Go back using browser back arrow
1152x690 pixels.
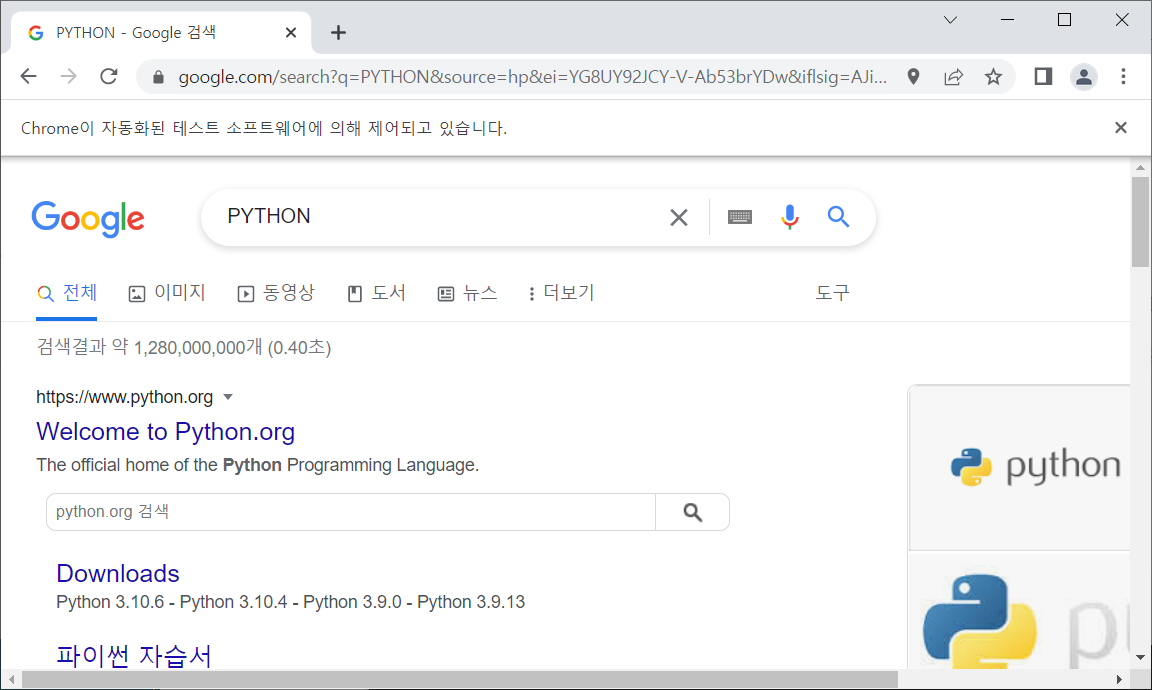(x=28, y=76)
